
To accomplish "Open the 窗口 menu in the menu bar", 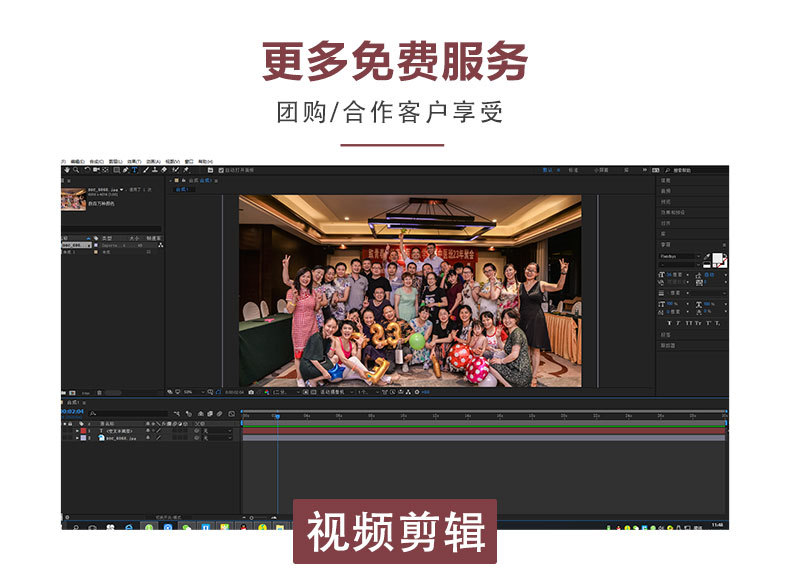I will pos(189,161).
